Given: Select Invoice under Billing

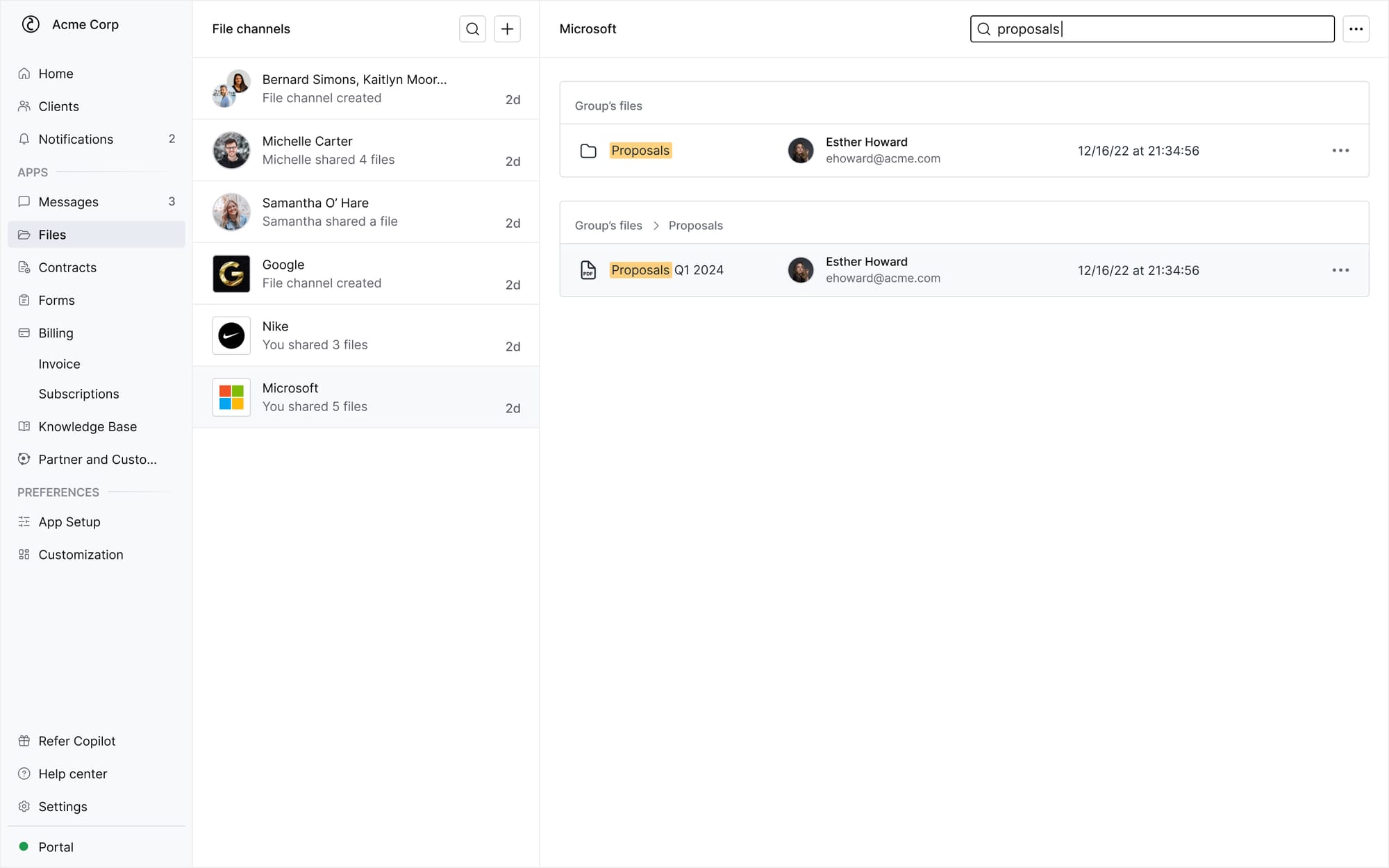Looking at the screenshot, I should (x=59, y=364).
